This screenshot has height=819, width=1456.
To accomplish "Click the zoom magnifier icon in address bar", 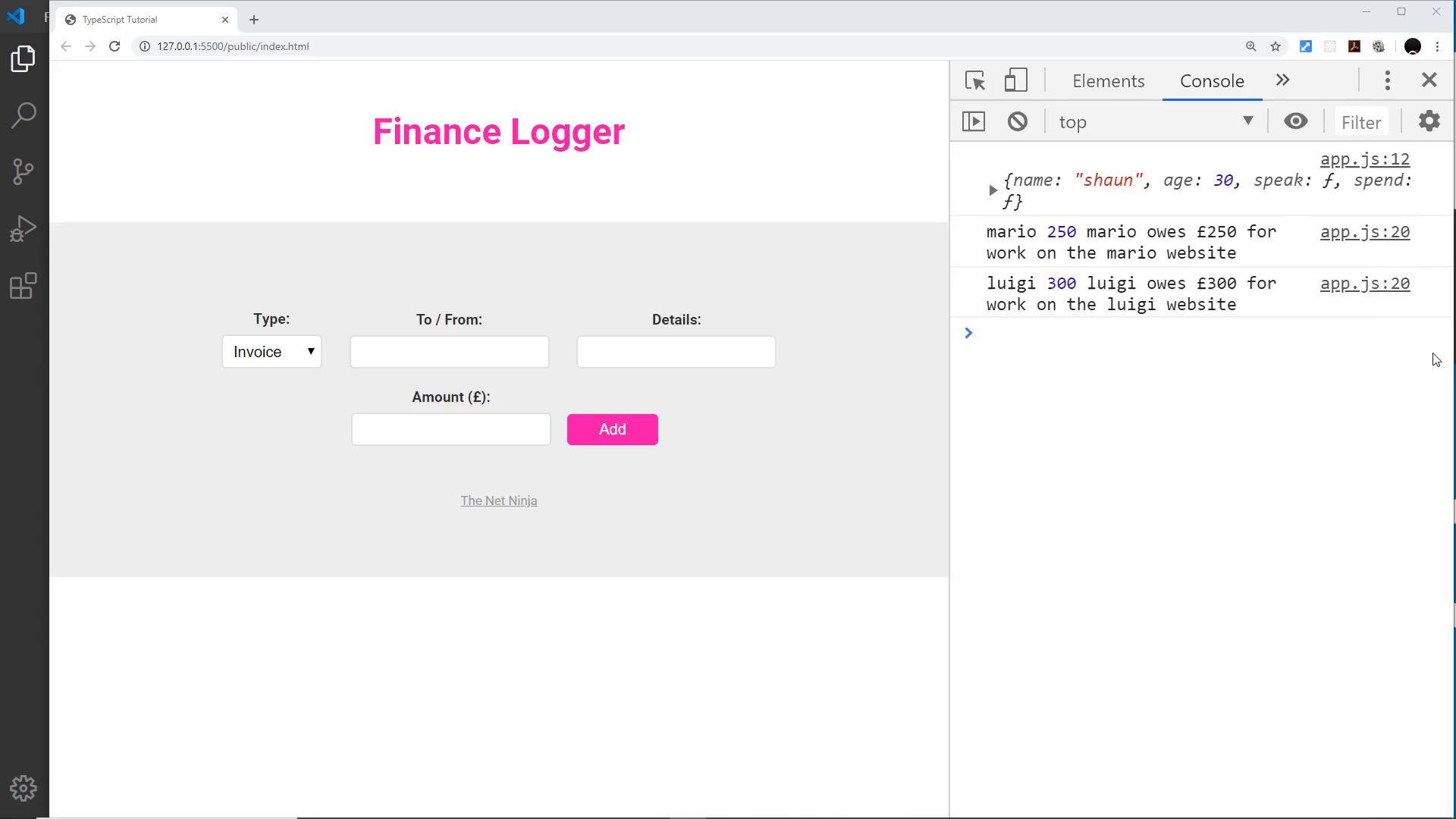I will pyautogui.click(x=1251, y=46).
